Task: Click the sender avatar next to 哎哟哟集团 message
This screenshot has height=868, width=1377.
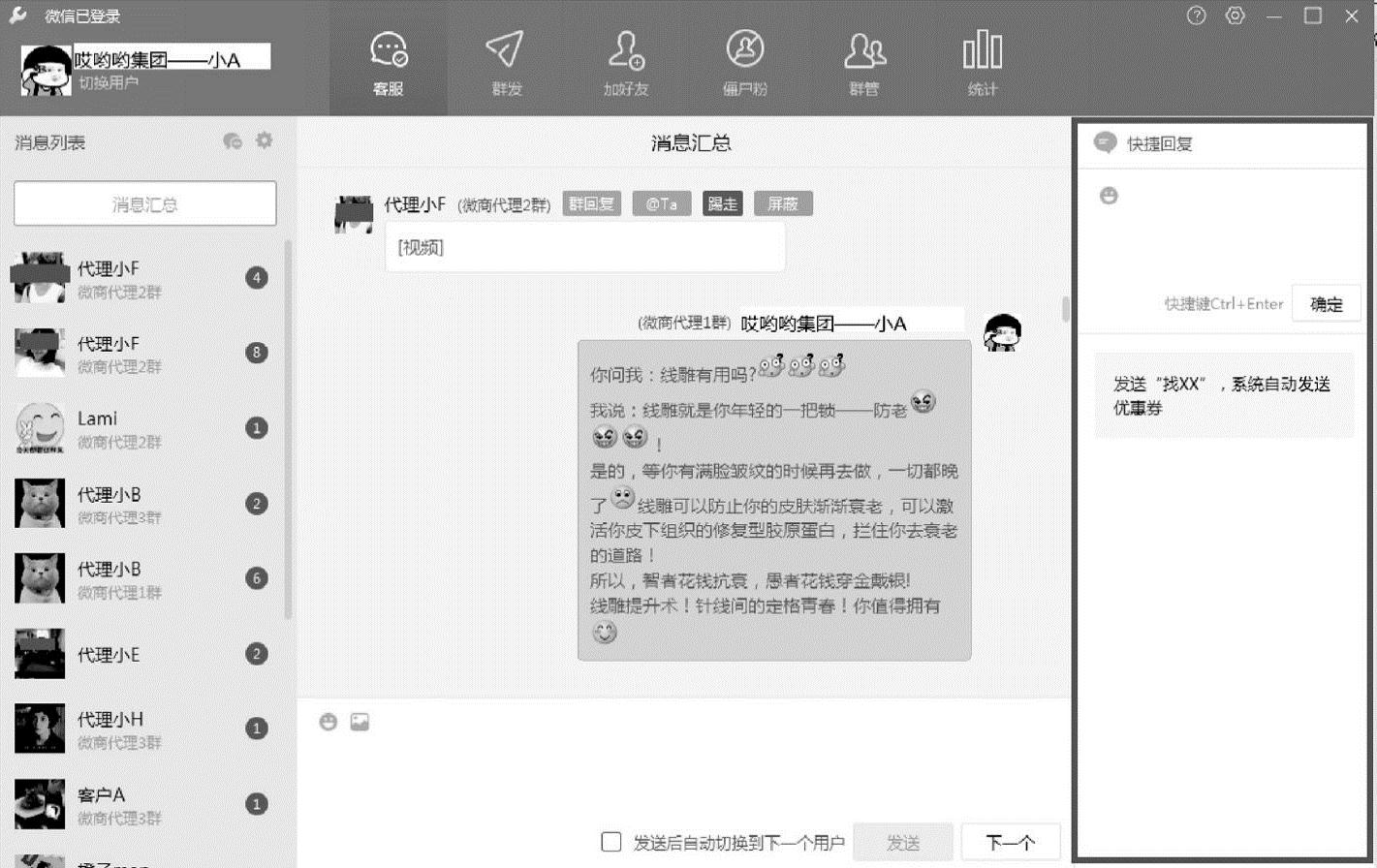Action: point(1002,333)
